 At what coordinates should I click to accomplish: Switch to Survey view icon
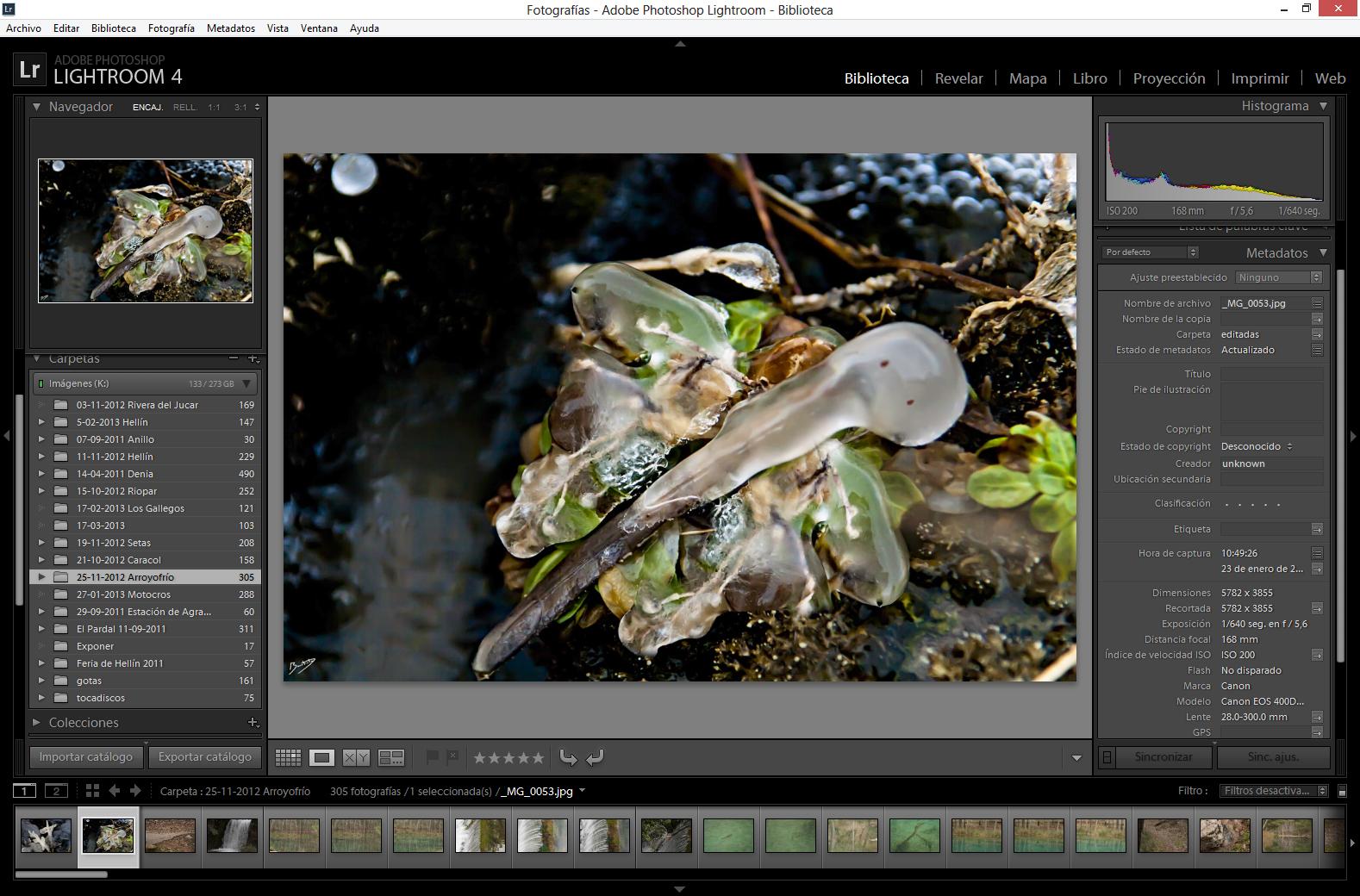(391, 757)
